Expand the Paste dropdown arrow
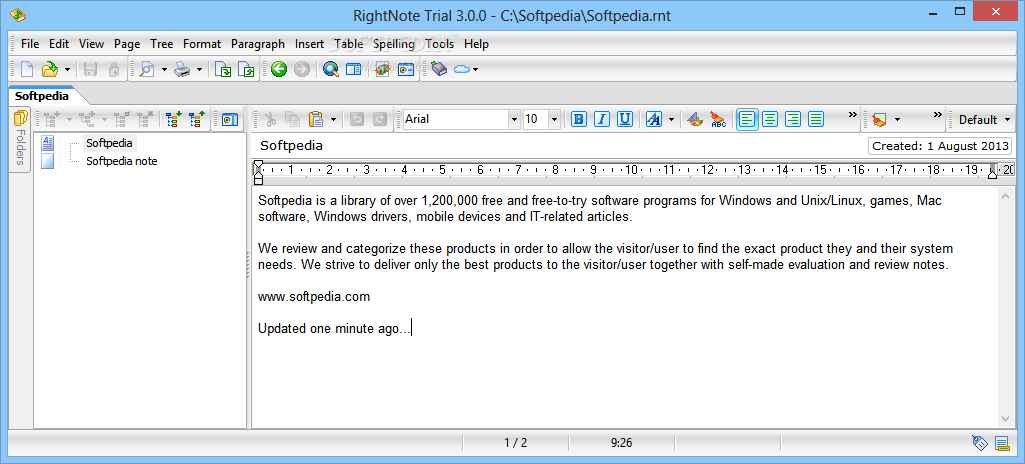The height and width of the screenshot is (464, 1025). click(x=333, y=120)
